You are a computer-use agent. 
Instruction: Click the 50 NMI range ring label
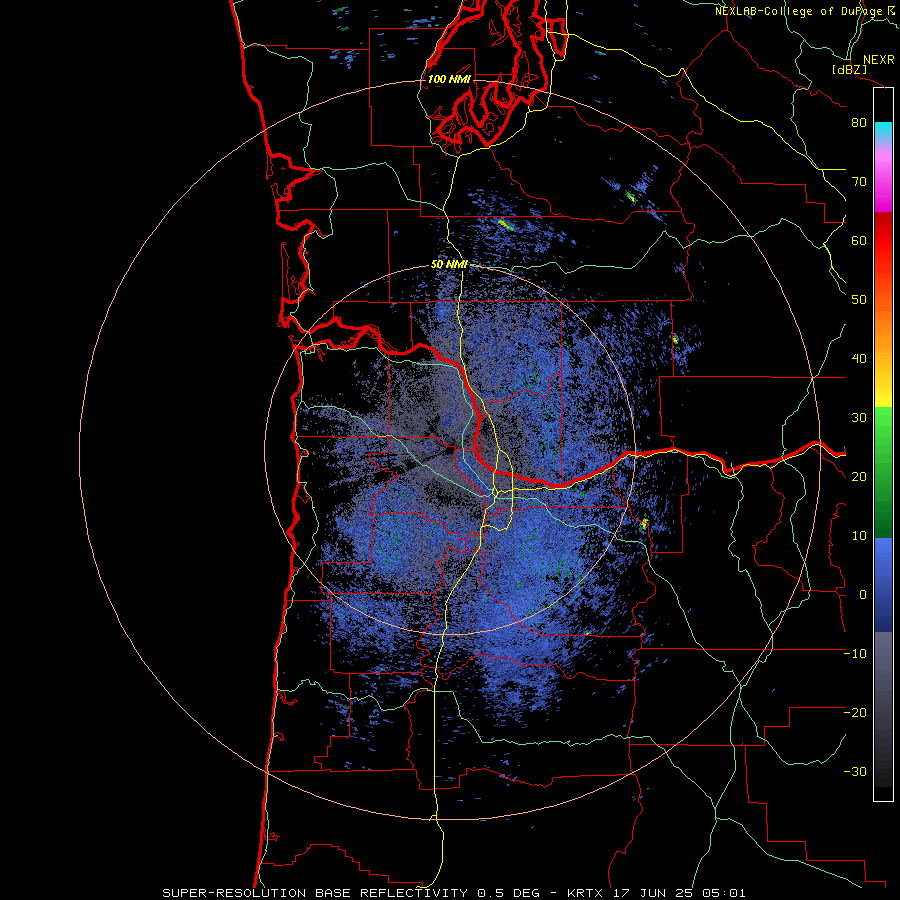click(x=449, y=264)
